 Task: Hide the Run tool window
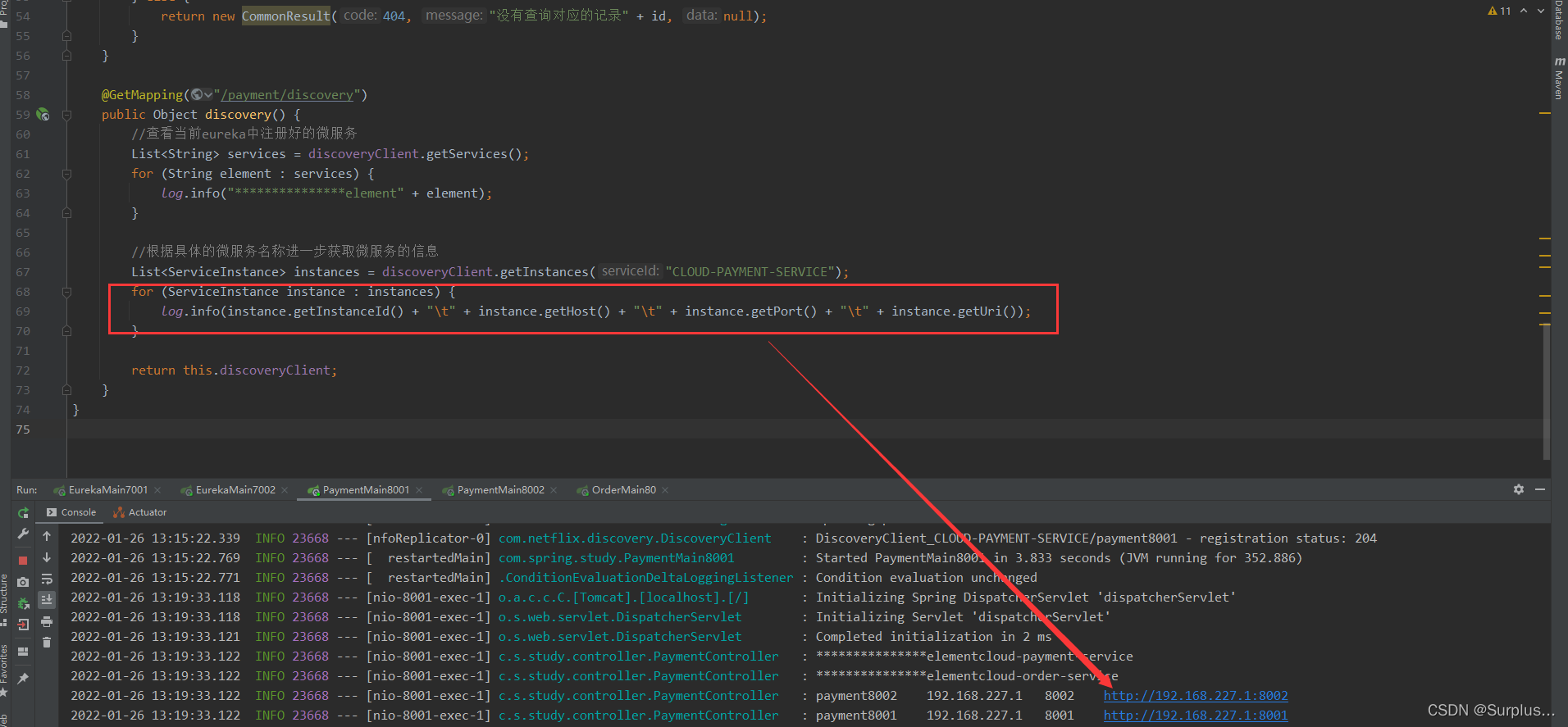pos(1540,489)
